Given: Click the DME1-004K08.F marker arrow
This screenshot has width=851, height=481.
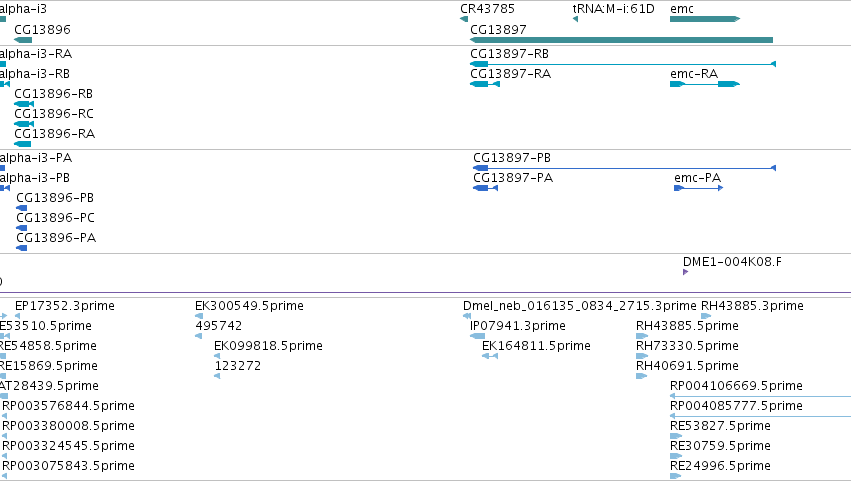Looking at the screenshot, I should pos(685,272).
